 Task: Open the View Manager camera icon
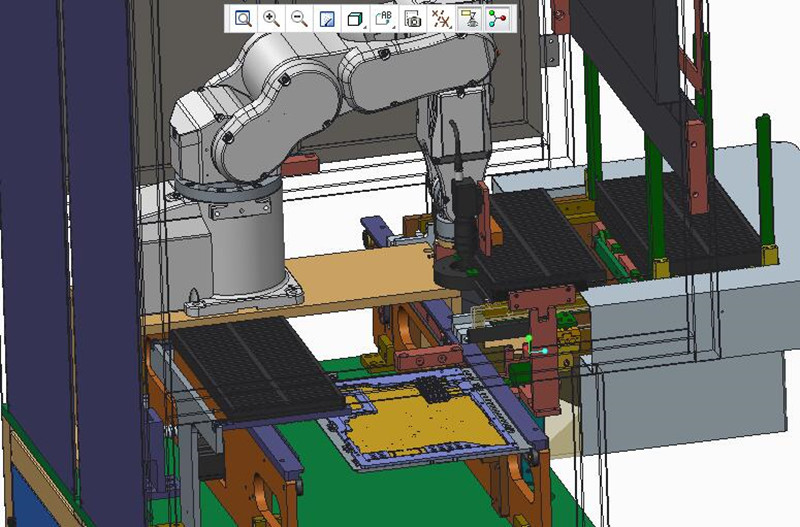412,18
